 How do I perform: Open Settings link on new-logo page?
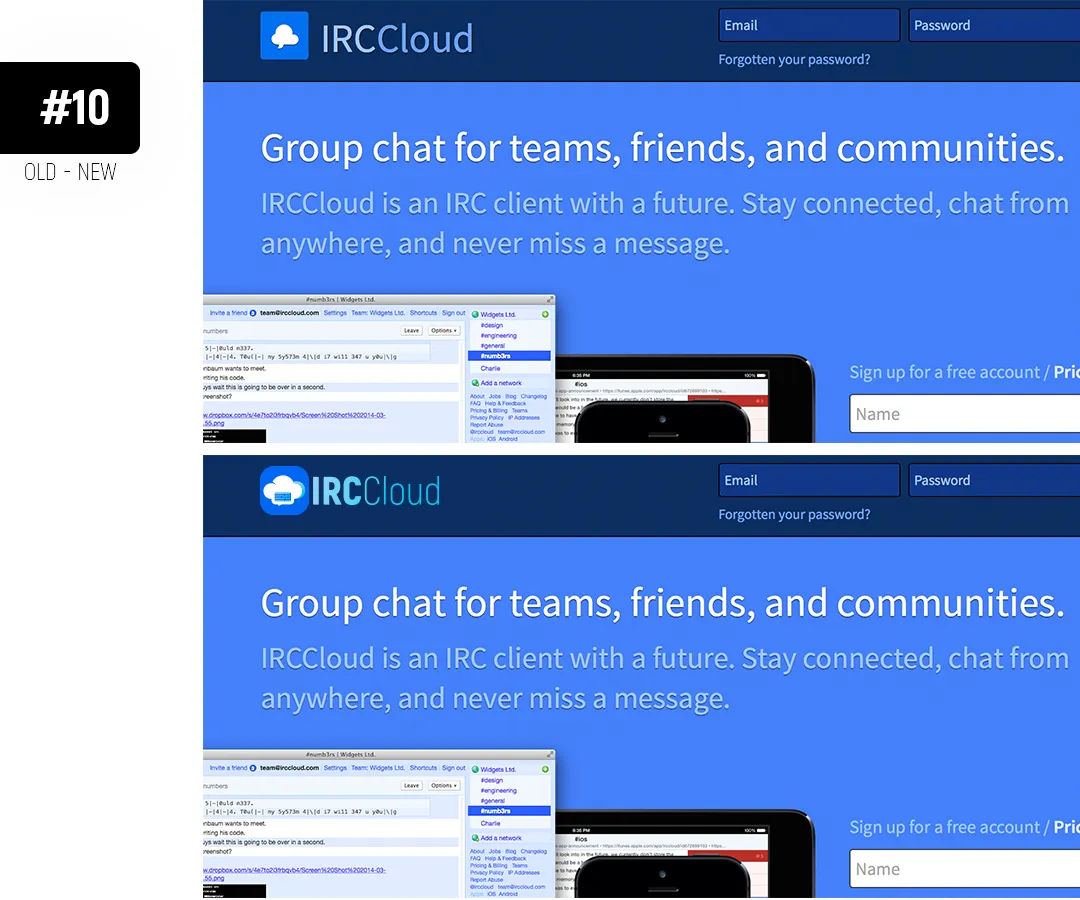tap(335, 768)
